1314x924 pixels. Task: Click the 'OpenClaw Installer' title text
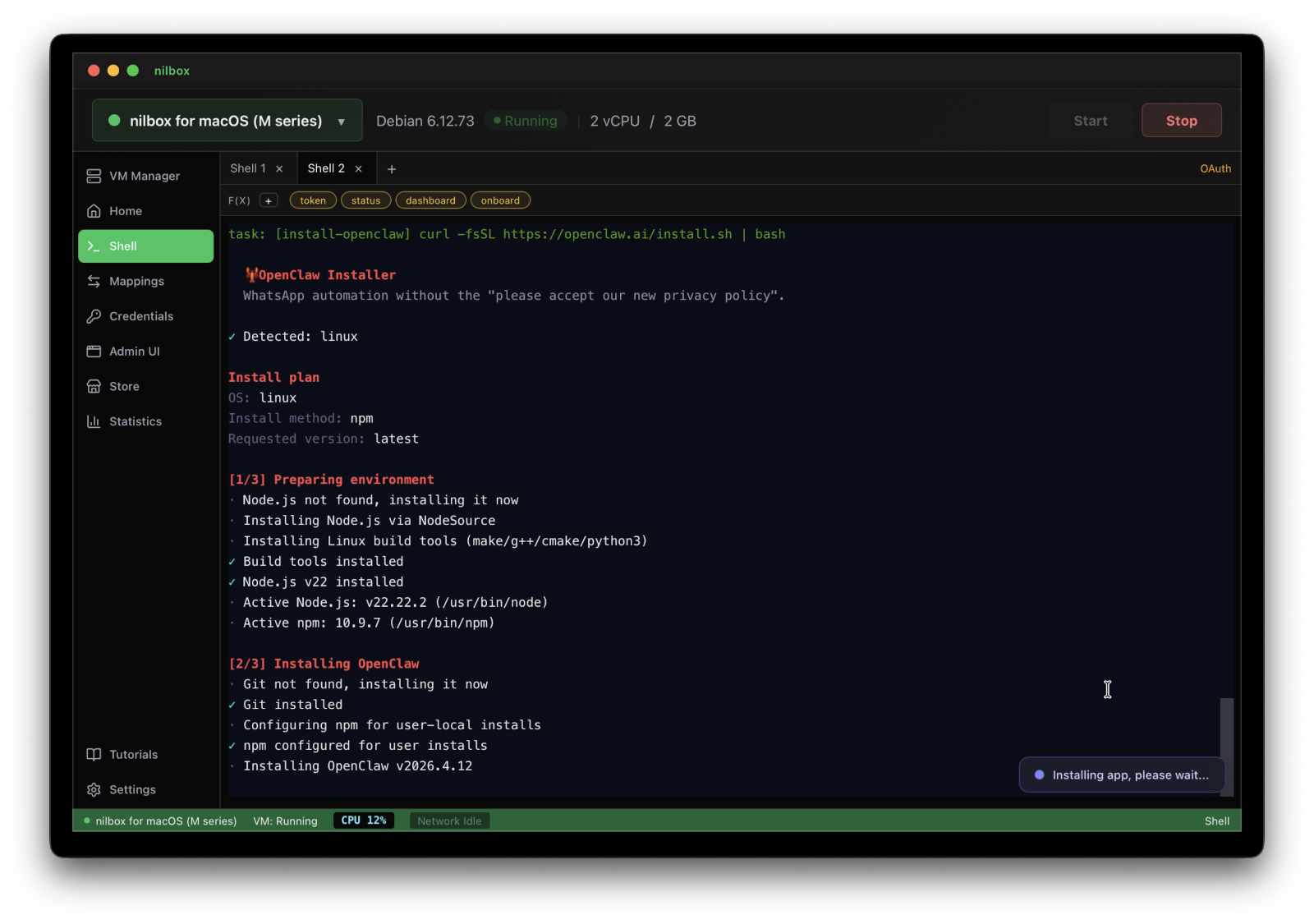coord(327,275)
